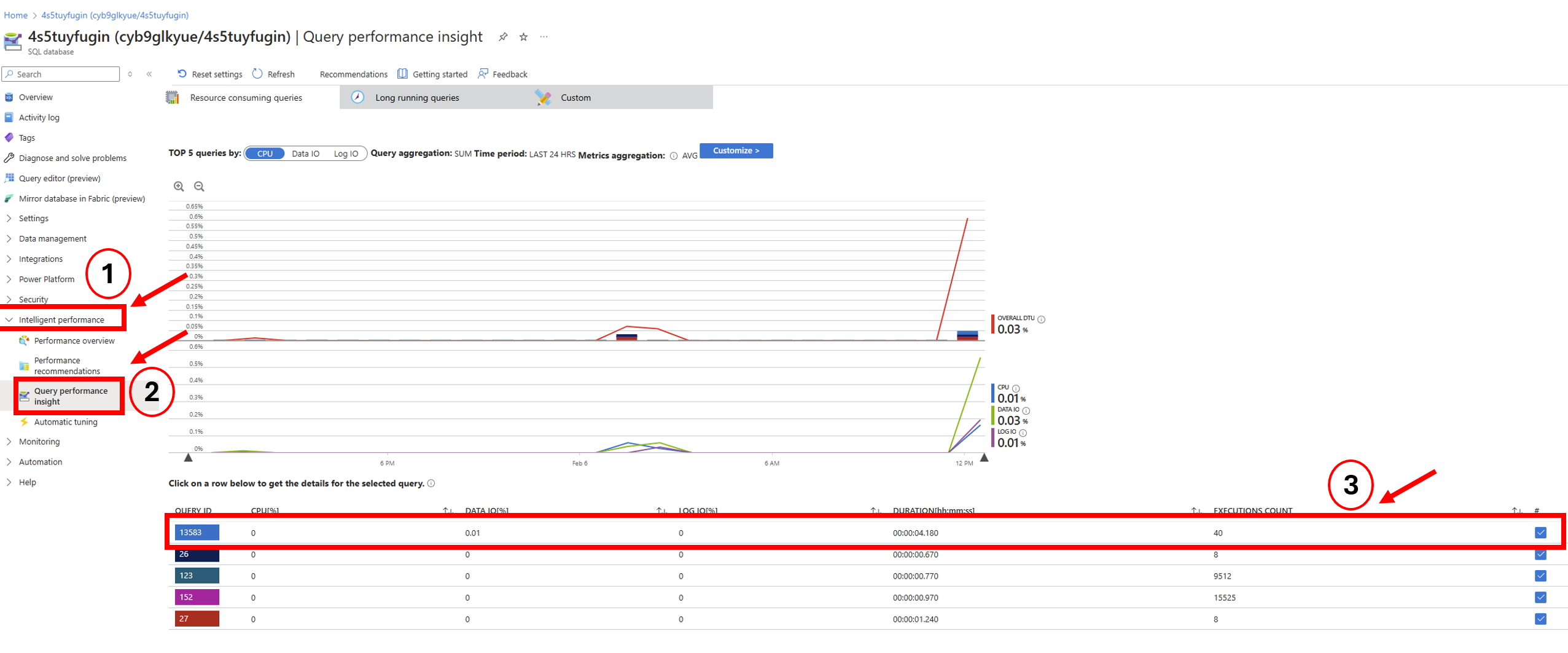Switch to Long running queries tab
Viewport: 1568px width, 653px height.
pos(416,98)
